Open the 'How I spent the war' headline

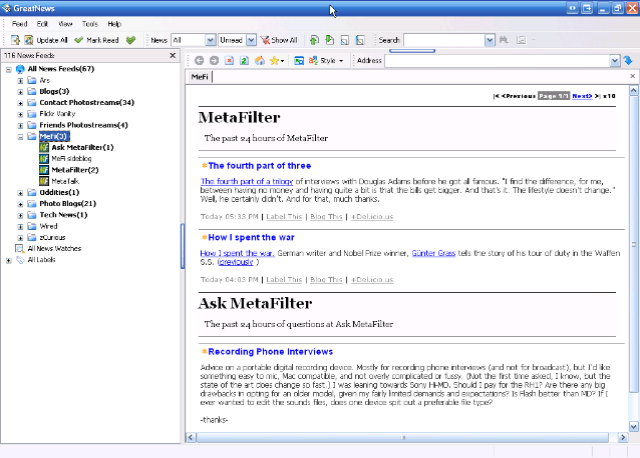[x=251, y=237]
